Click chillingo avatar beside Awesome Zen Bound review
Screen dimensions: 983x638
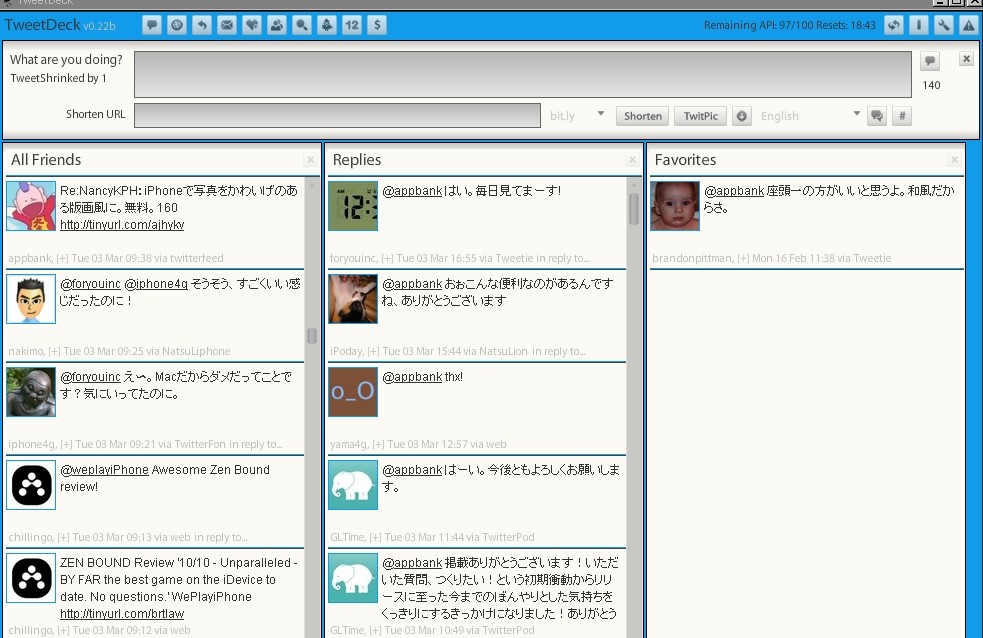(x=31, y=485)
